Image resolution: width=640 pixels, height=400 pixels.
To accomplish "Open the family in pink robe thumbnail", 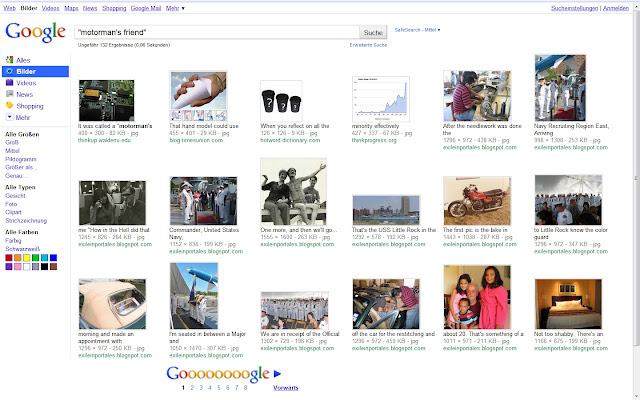I will point(477,297).
